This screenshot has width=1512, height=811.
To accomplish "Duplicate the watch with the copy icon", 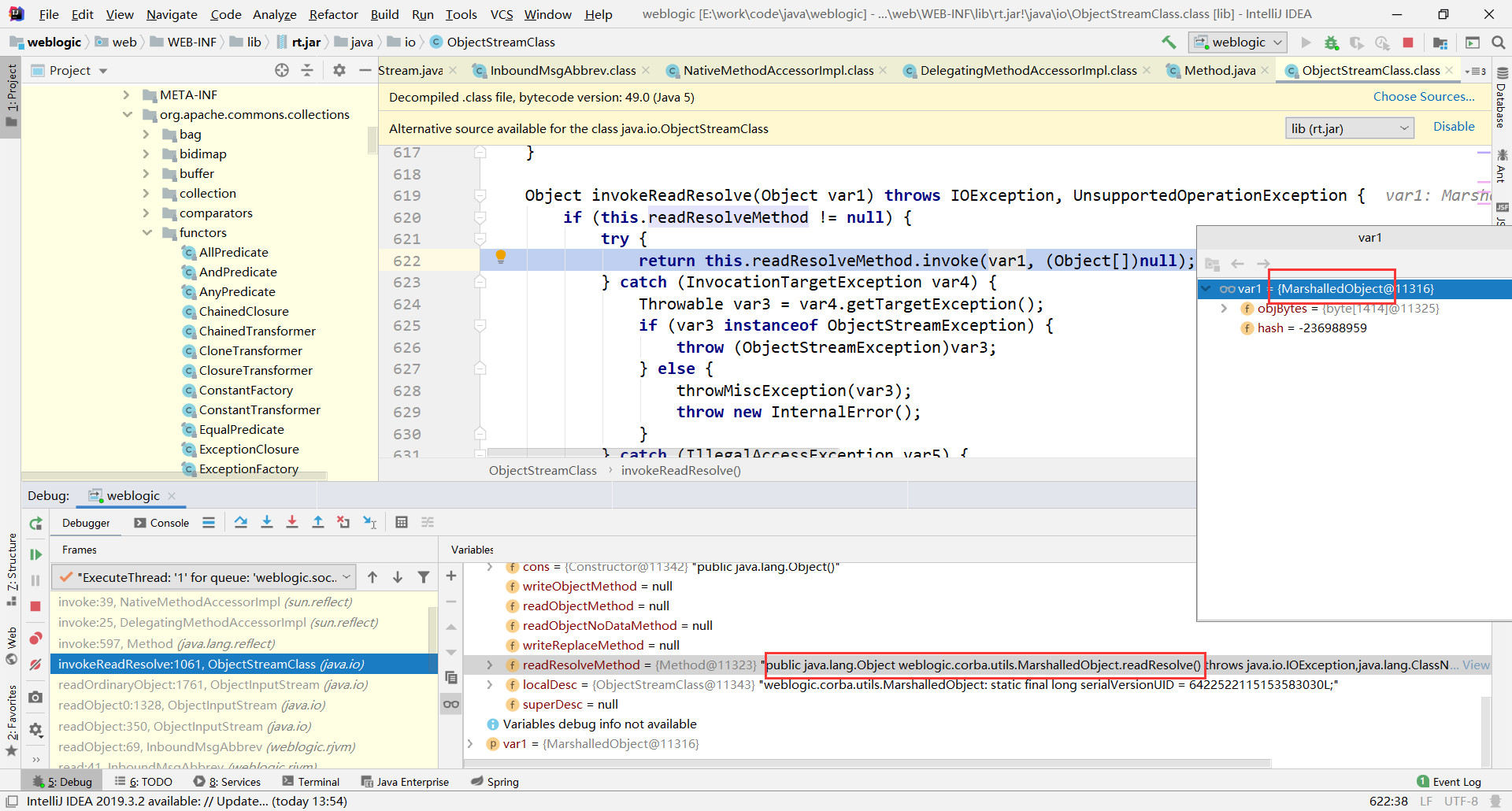I will pyautogui.click(x=451, y=677).
